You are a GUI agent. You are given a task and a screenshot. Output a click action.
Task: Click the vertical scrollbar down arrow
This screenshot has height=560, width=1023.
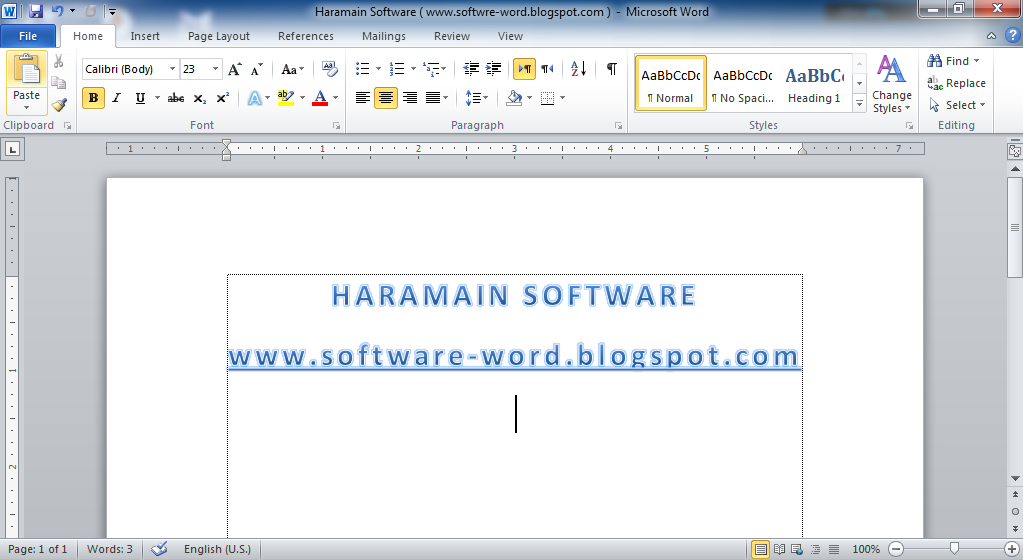[x=1015, y=478]
